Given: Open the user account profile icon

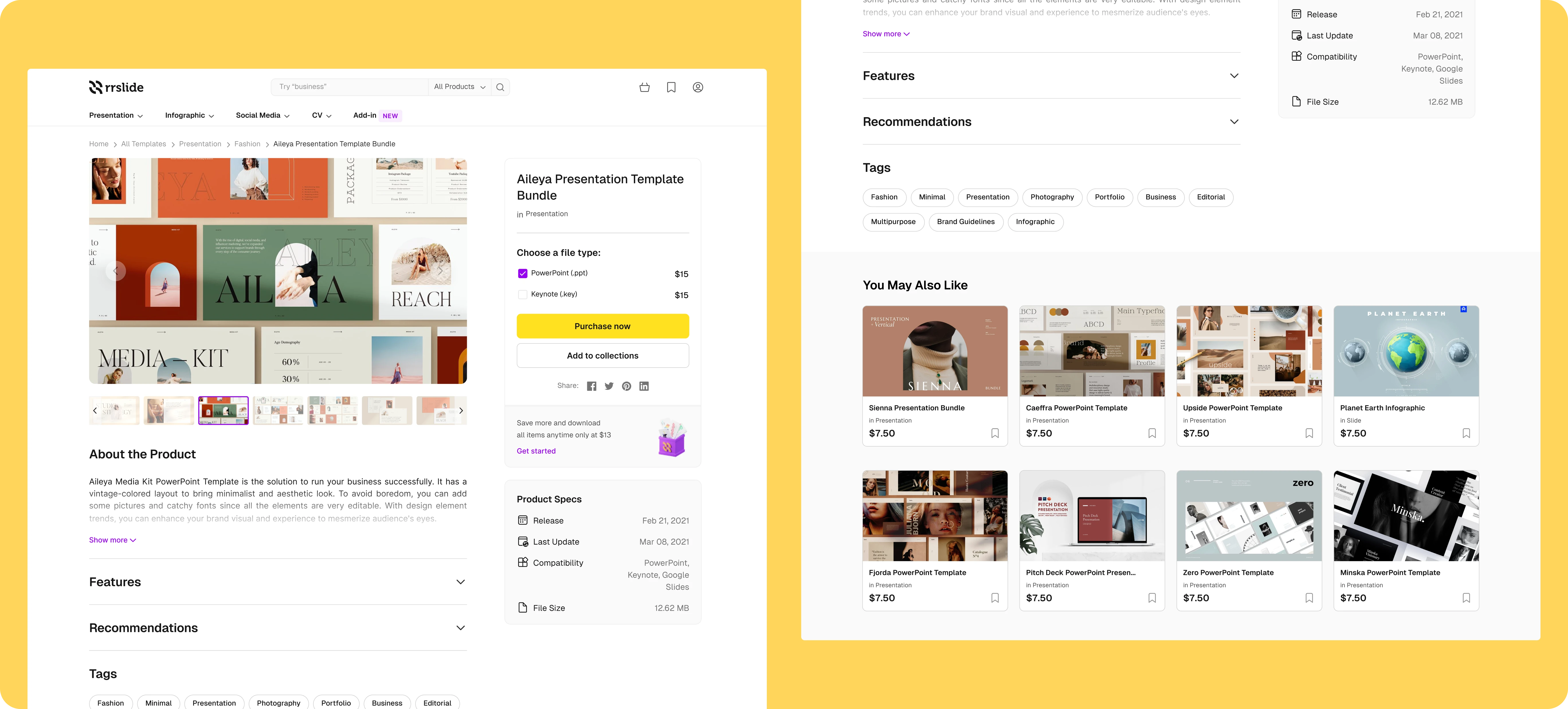Looking at the screenshot, I should 697,87.
